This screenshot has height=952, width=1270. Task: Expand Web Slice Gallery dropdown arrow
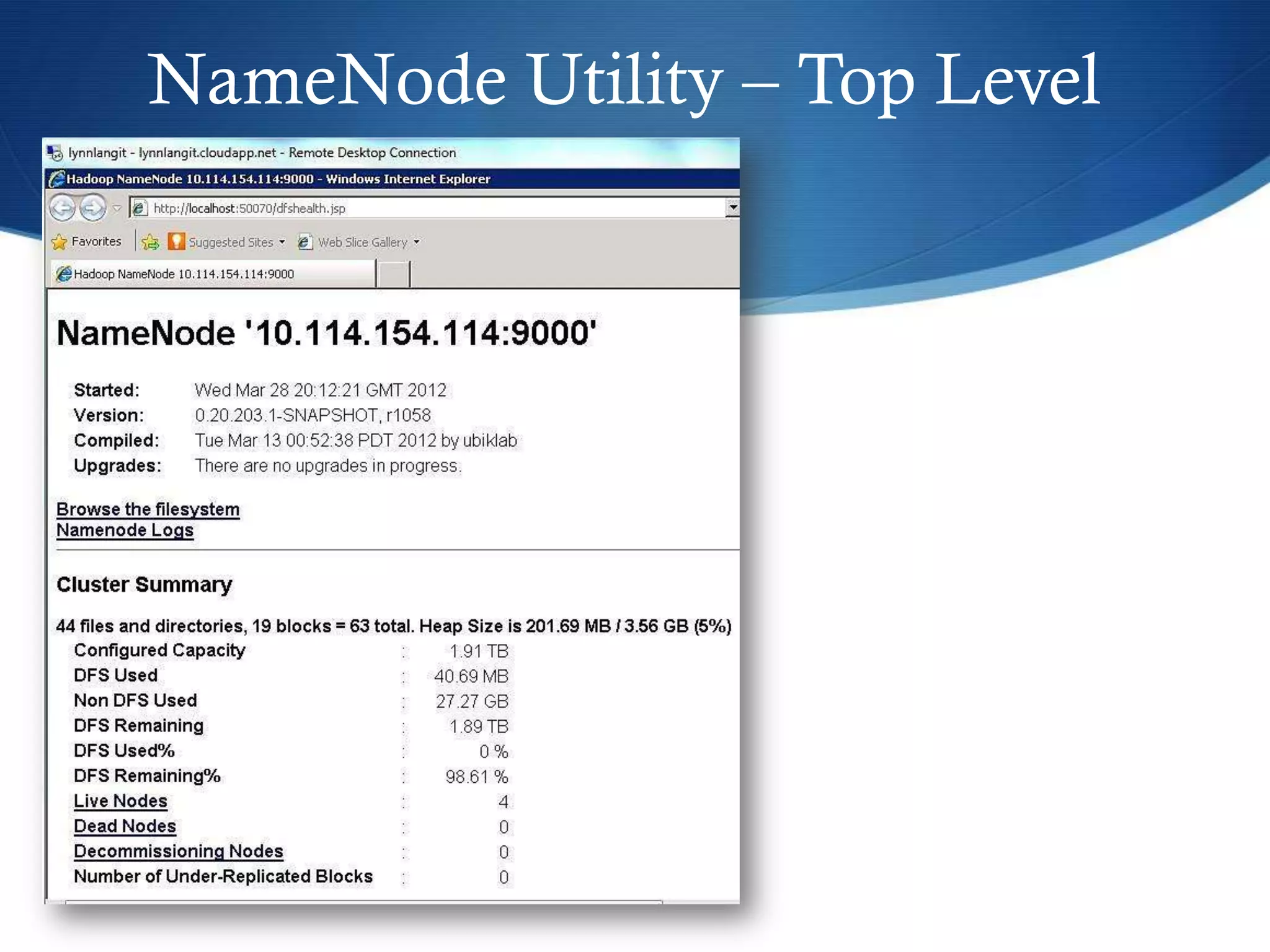click(x=417, y=242)
